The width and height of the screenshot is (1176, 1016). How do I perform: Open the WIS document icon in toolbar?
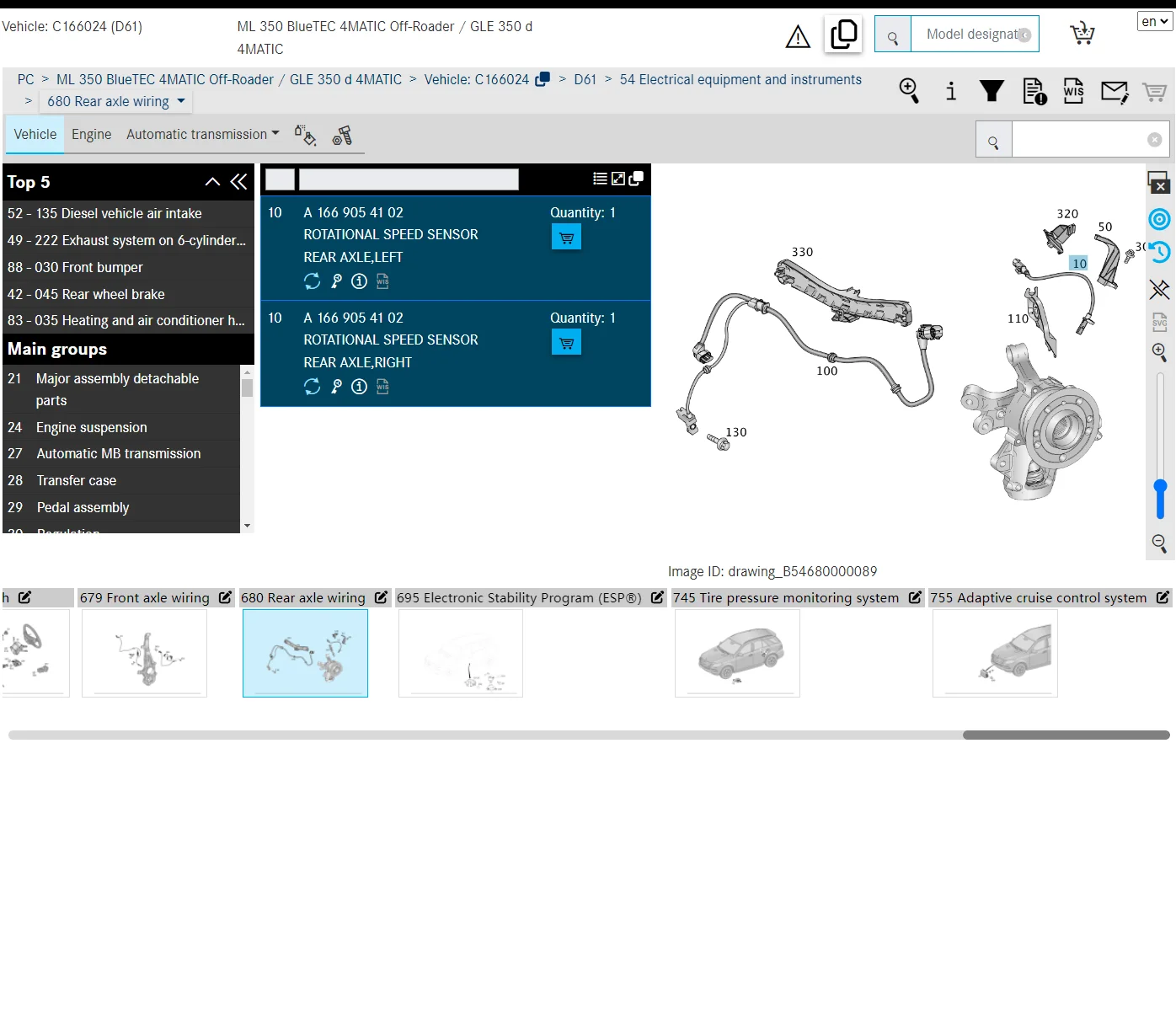tap(1074, 90)
